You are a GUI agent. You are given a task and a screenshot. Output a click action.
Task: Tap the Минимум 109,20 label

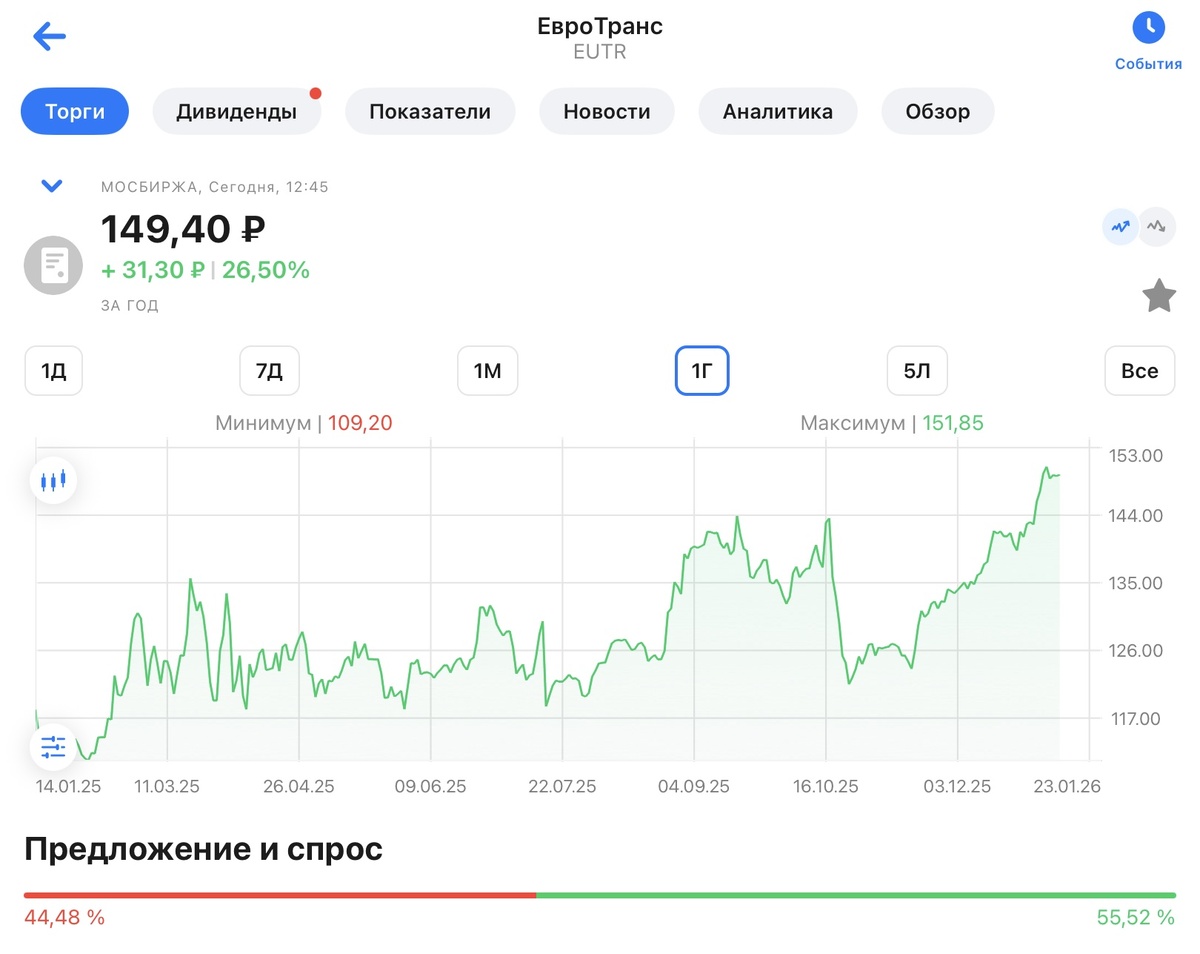(304, 423)
